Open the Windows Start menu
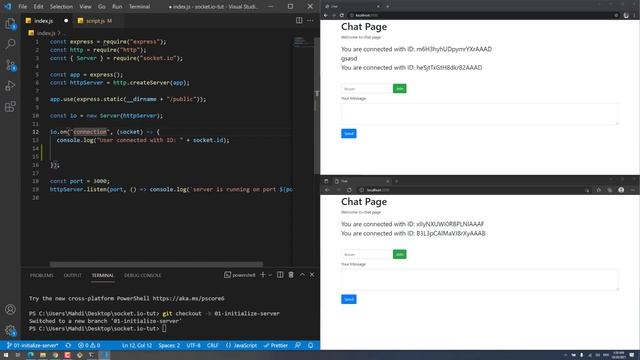The width and height of the screenshot is (640, 360). coord(6,355)
